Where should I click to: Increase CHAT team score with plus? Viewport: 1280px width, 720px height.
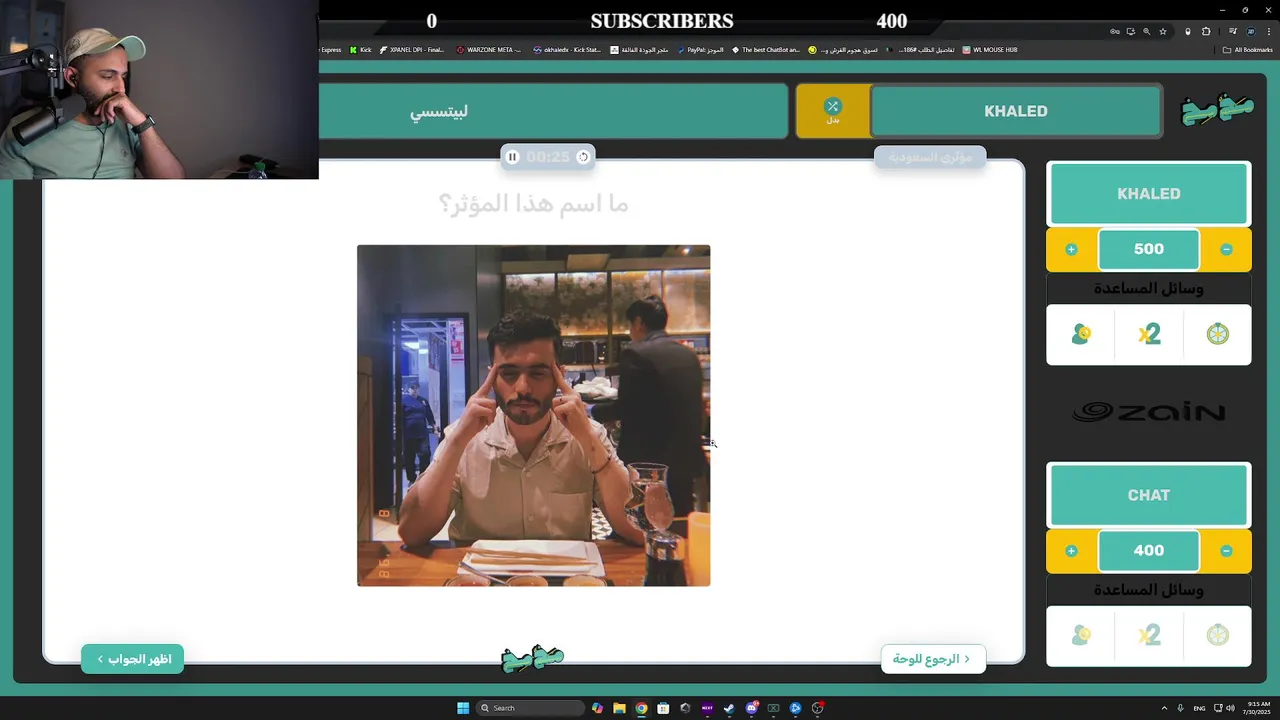[x=1071, y=551]
